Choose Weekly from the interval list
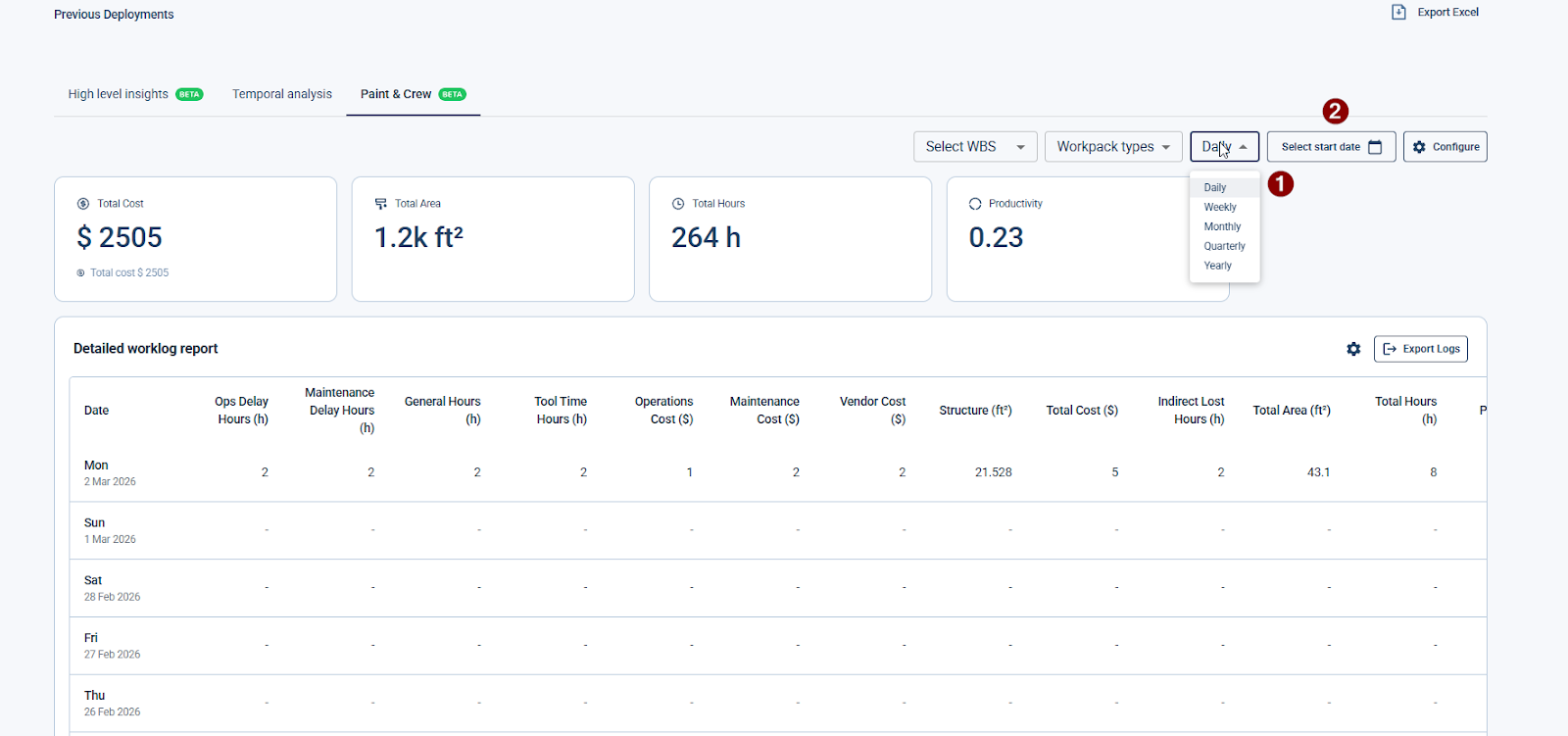 coord(1220,207)
